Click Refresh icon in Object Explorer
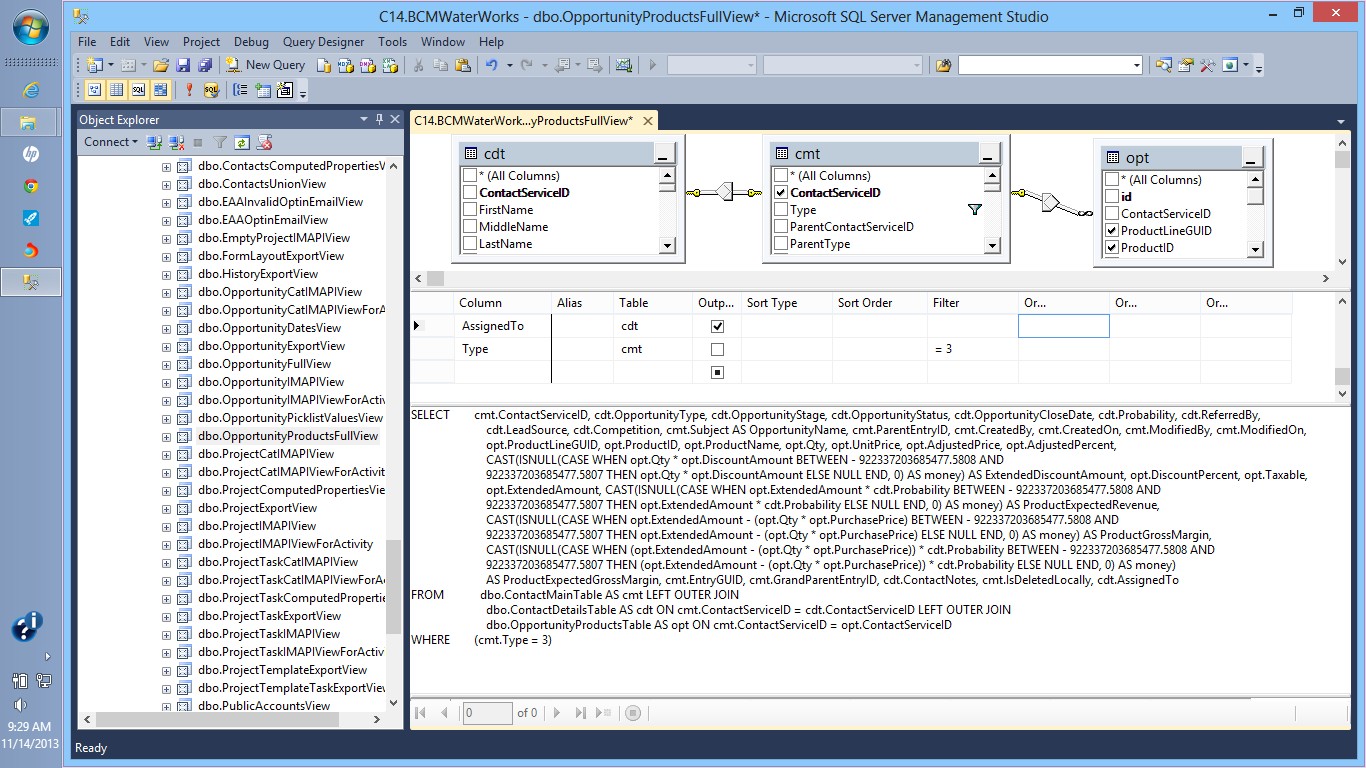1366x768 pixels. pos(242,142)
